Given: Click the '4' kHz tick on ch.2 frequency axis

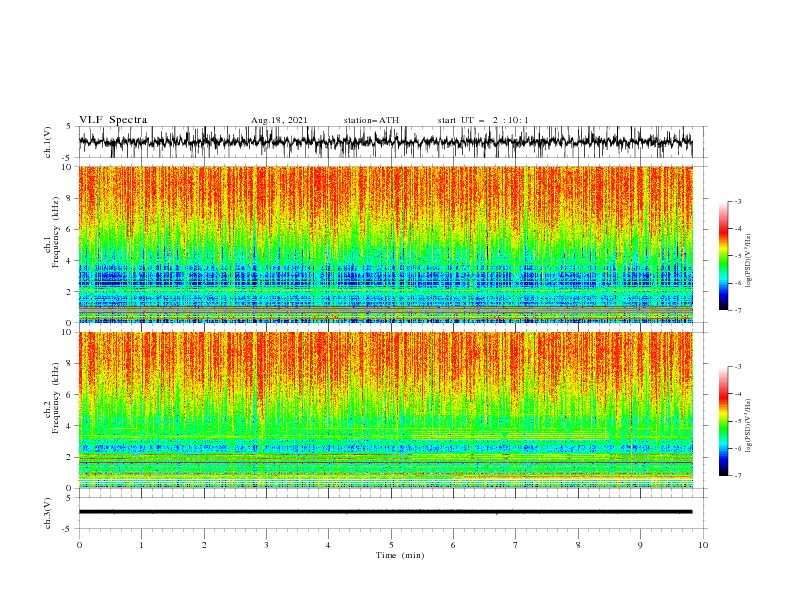Looking at the screenshot, I should pos(70,426).
